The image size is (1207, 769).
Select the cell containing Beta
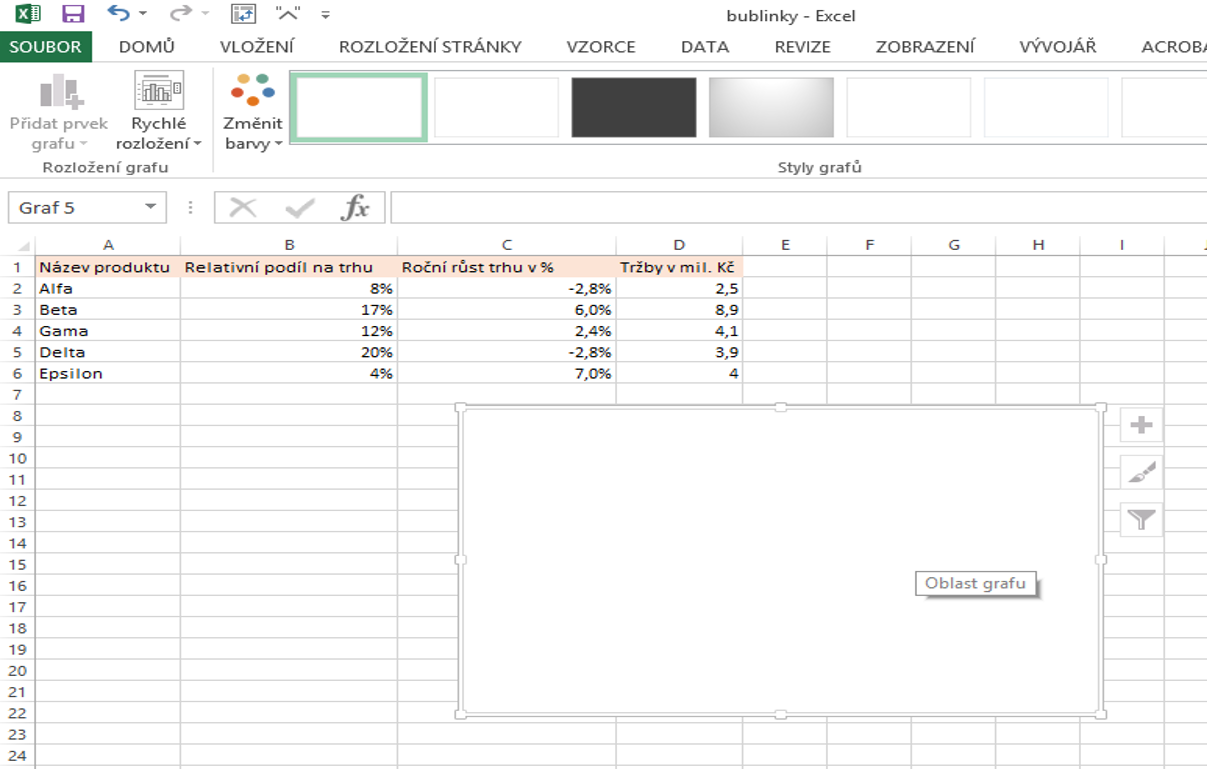pos(108,309)
